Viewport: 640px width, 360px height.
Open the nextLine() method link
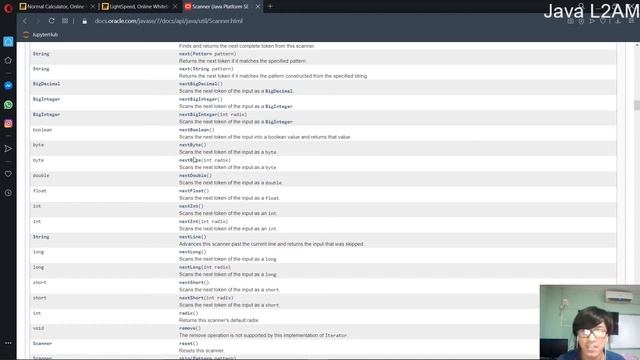[192, 237]
